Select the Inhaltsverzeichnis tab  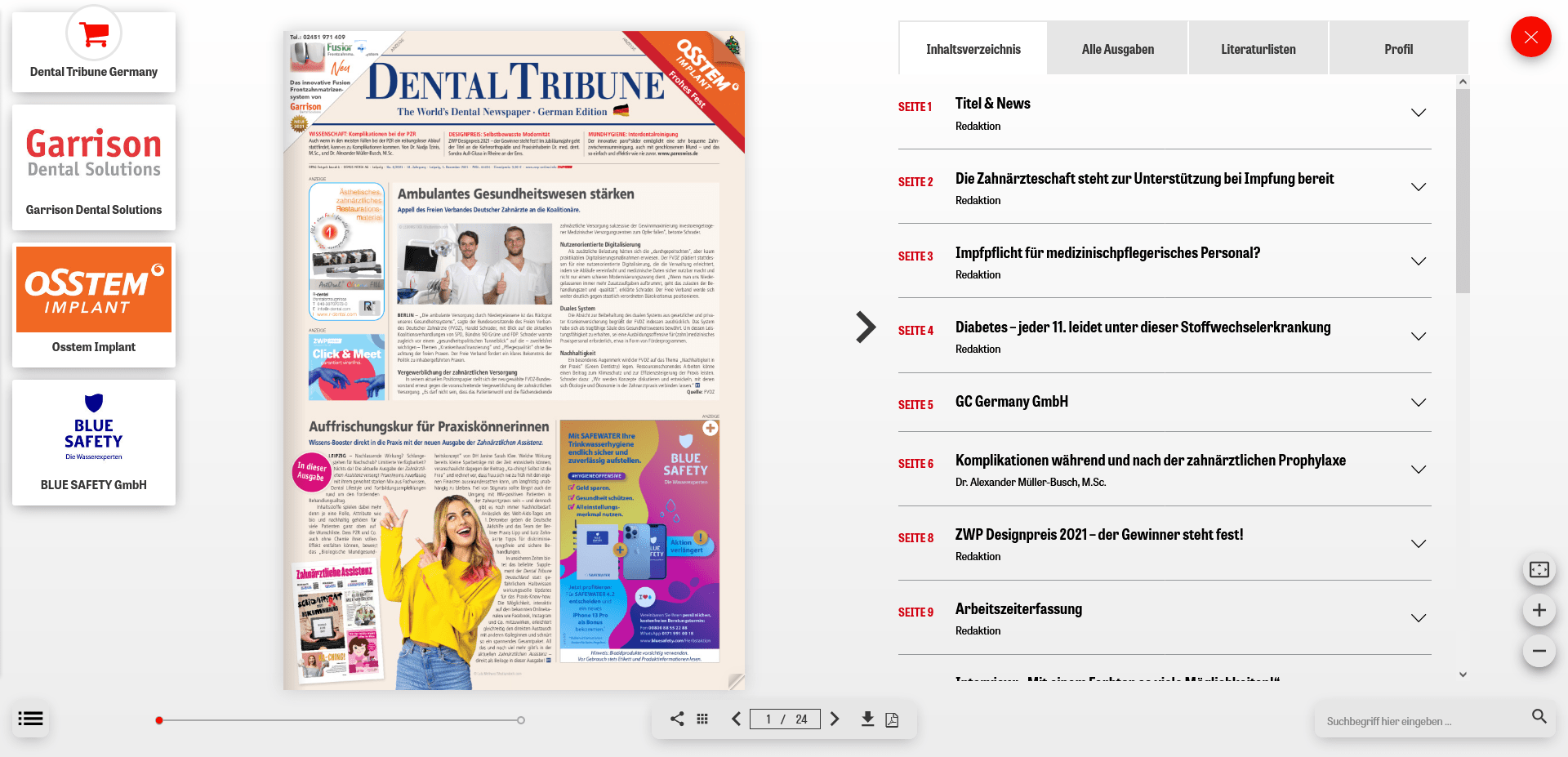click(973, 49)
